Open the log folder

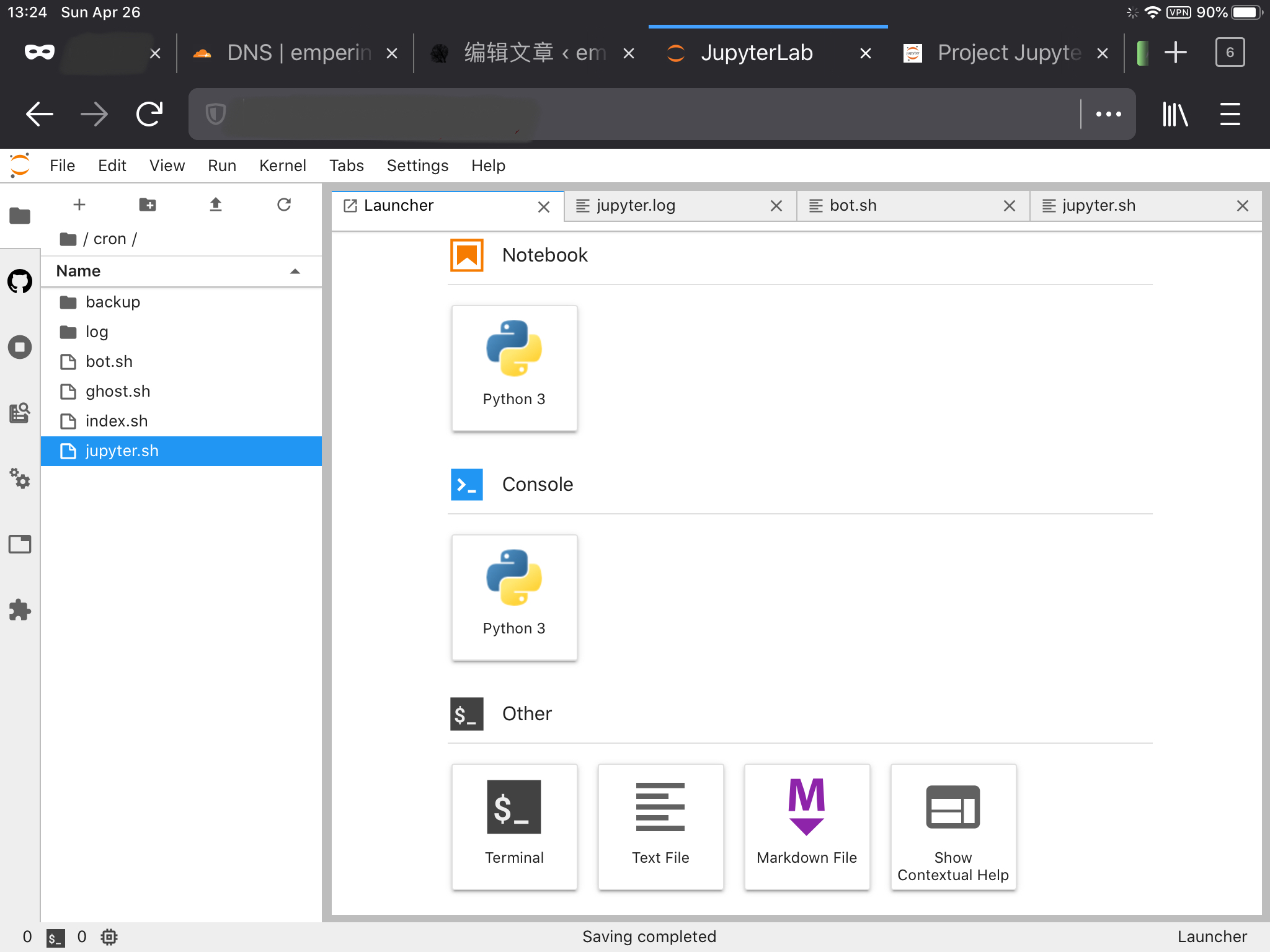181,332
